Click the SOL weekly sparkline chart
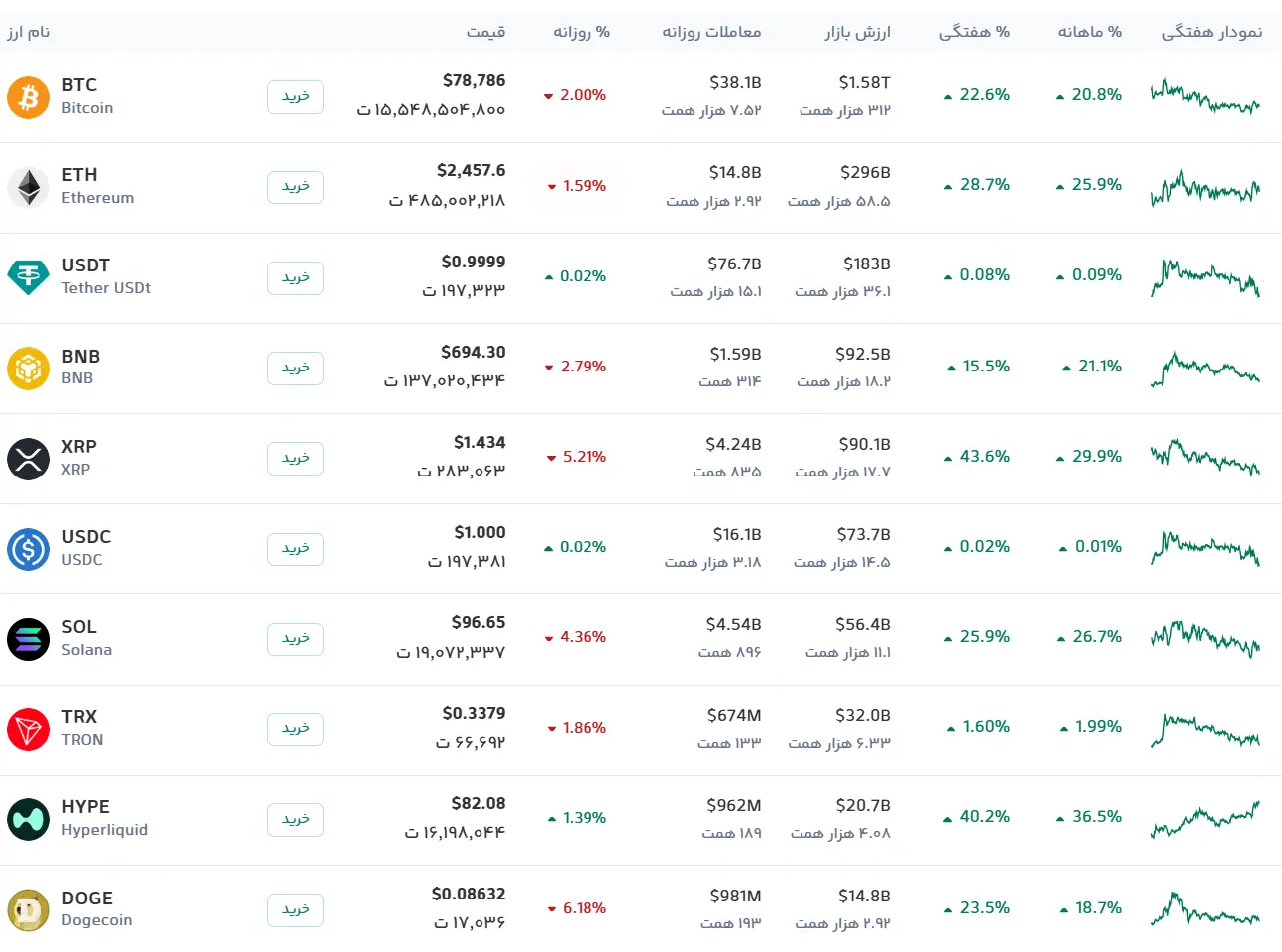 click(1206, 639)
